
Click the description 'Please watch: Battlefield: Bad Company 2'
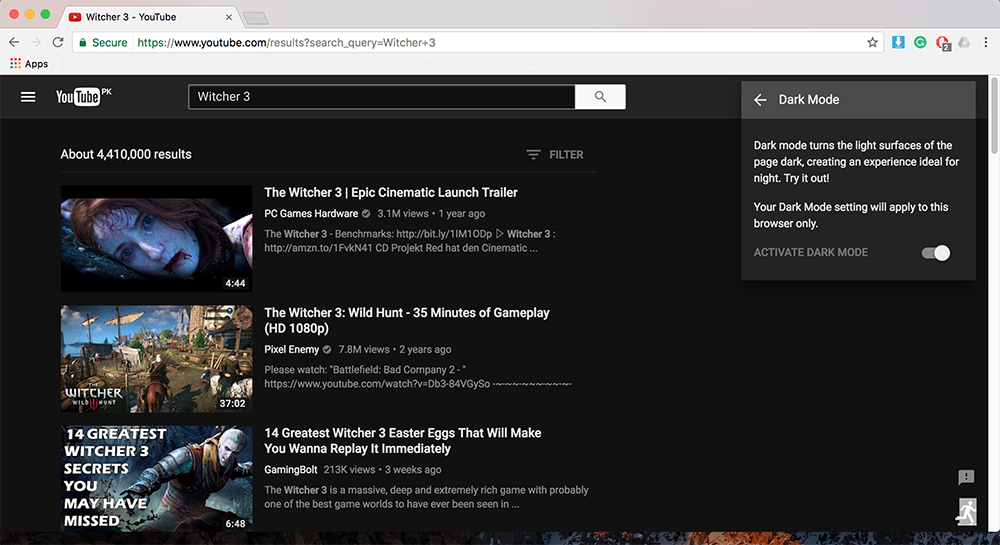418,377
